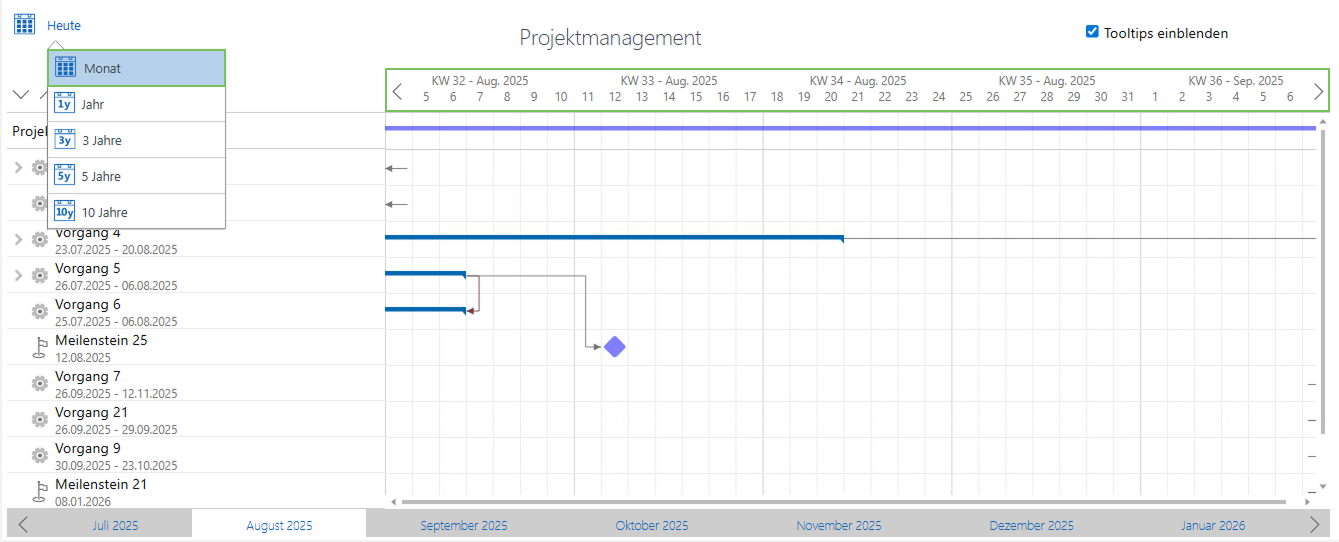Click the purple project summary bar
This screenshot has height=542, width=1339.
click(850, 128)
